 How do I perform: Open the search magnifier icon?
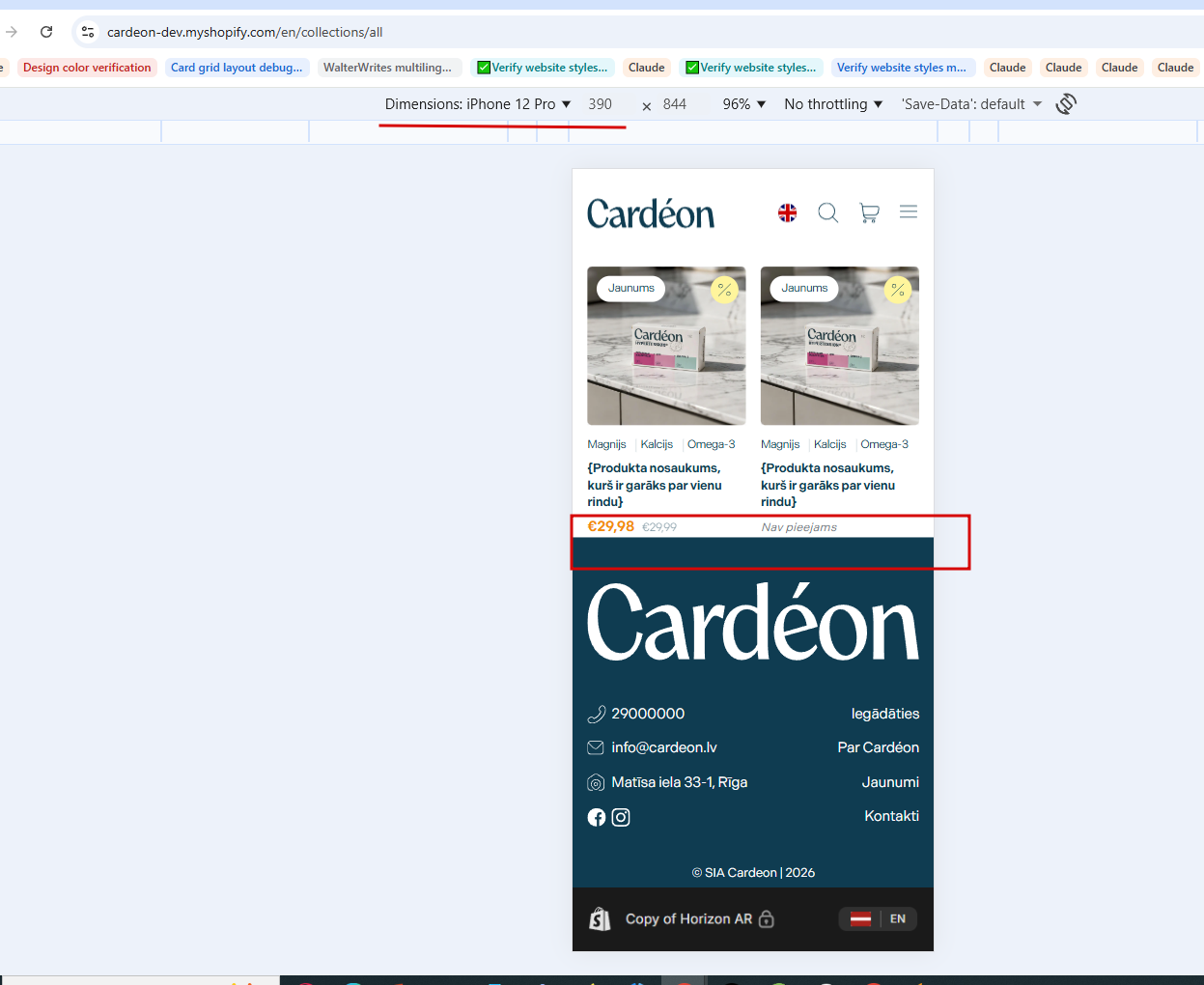coord(828,212)
